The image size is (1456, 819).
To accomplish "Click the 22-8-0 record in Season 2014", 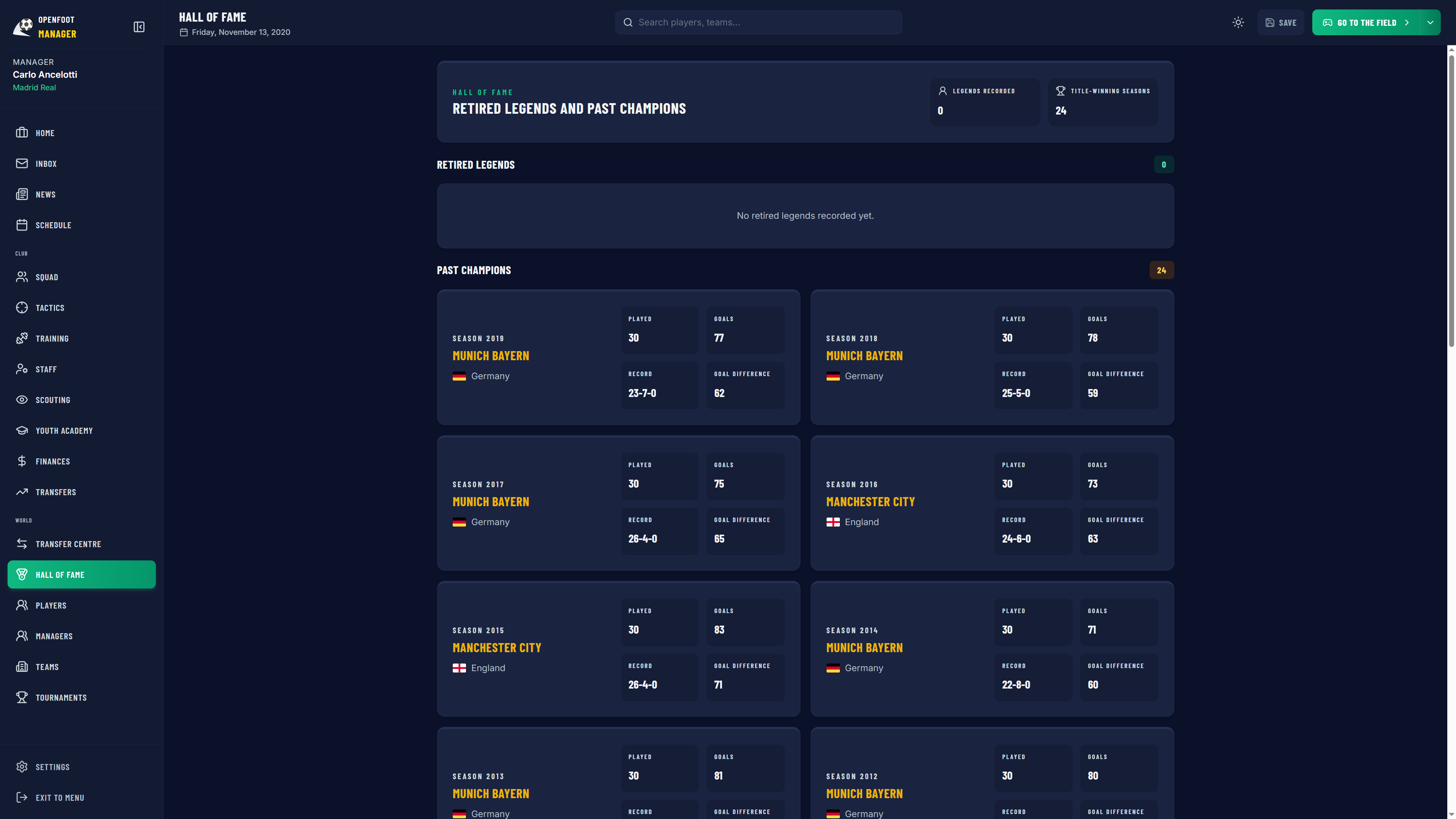I will (1016, 684).
